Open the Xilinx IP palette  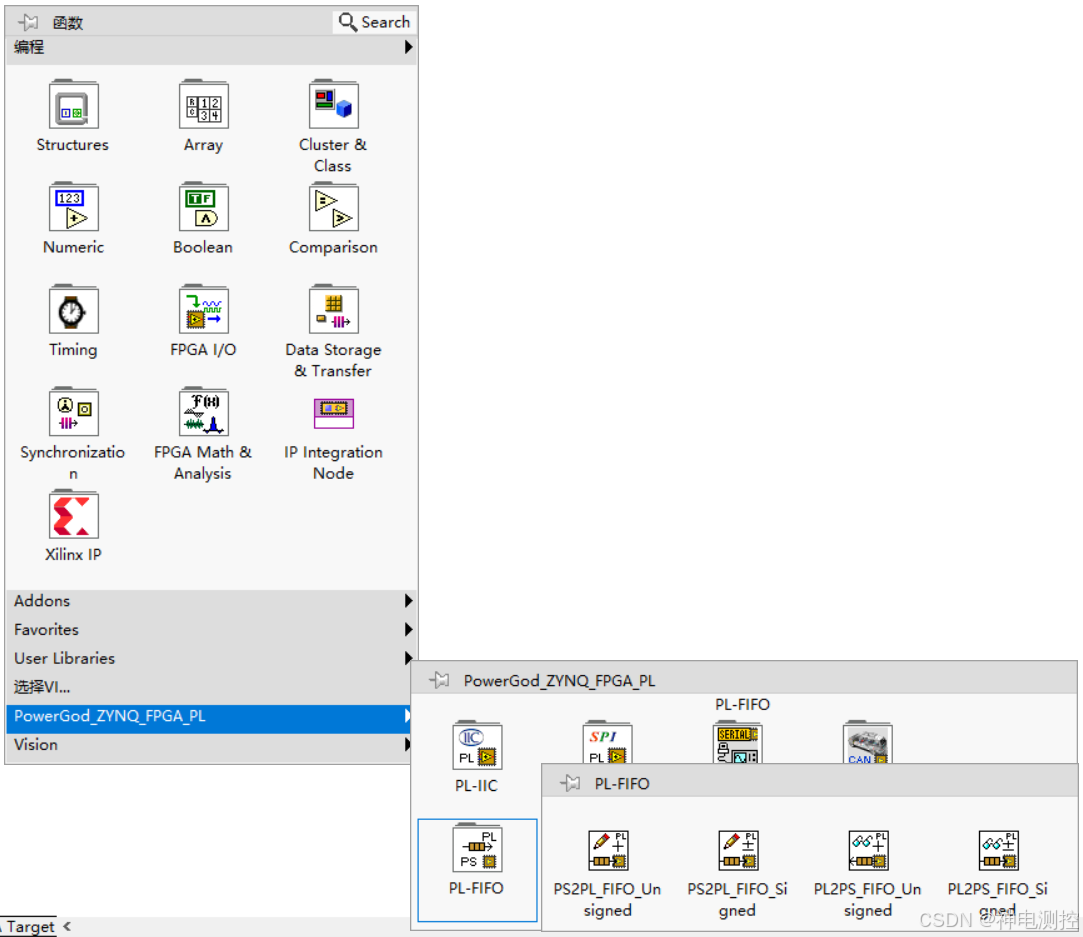[73, 515]
